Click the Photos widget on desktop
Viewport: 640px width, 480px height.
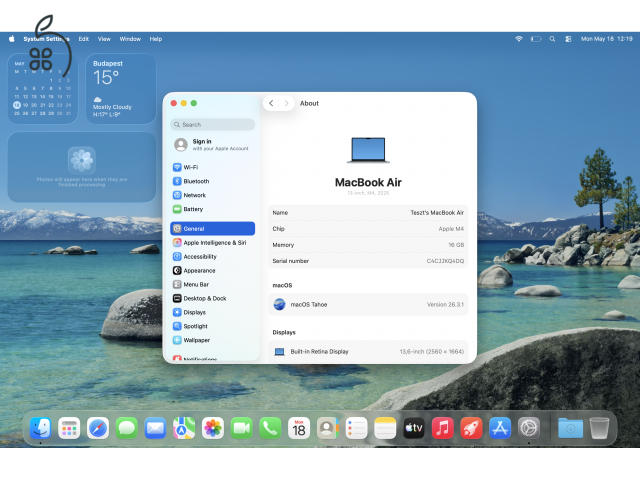point(82,167)
